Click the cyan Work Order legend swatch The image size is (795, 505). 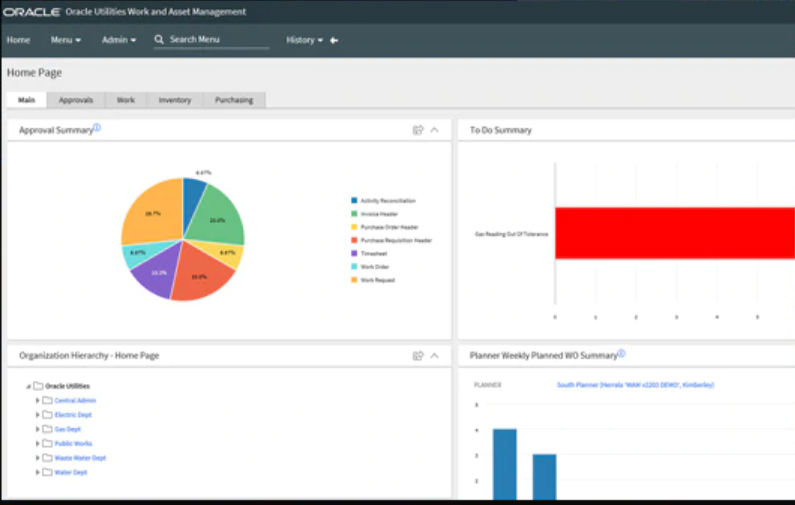[x=354, y=267]
